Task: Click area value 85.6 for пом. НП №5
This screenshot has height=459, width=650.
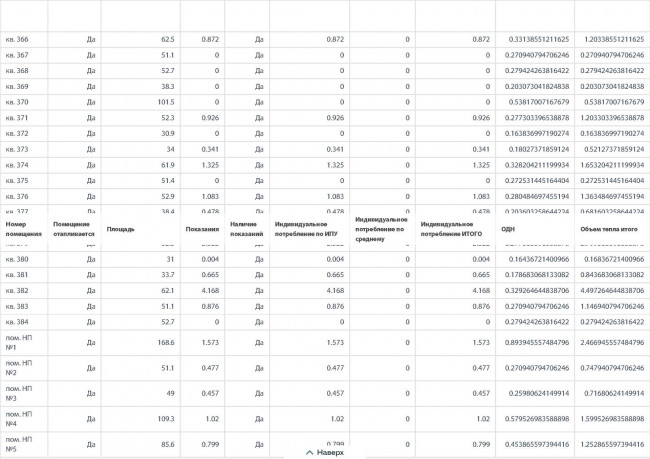Action: click(x=168, y=444)
